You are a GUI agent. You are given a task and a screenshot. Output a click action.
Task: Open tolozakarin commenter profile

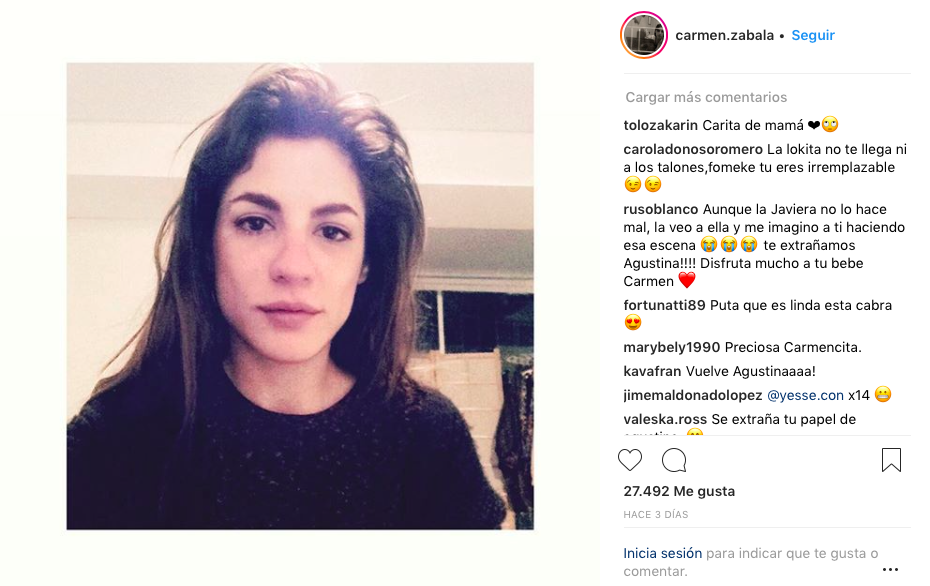pos(661,126)
